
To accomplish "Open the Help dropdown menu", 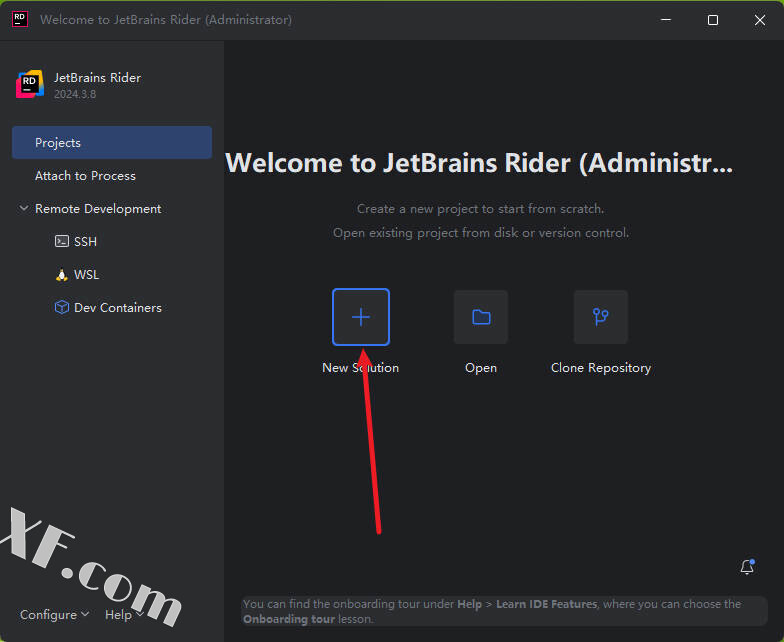I will [x=124, y=614].
